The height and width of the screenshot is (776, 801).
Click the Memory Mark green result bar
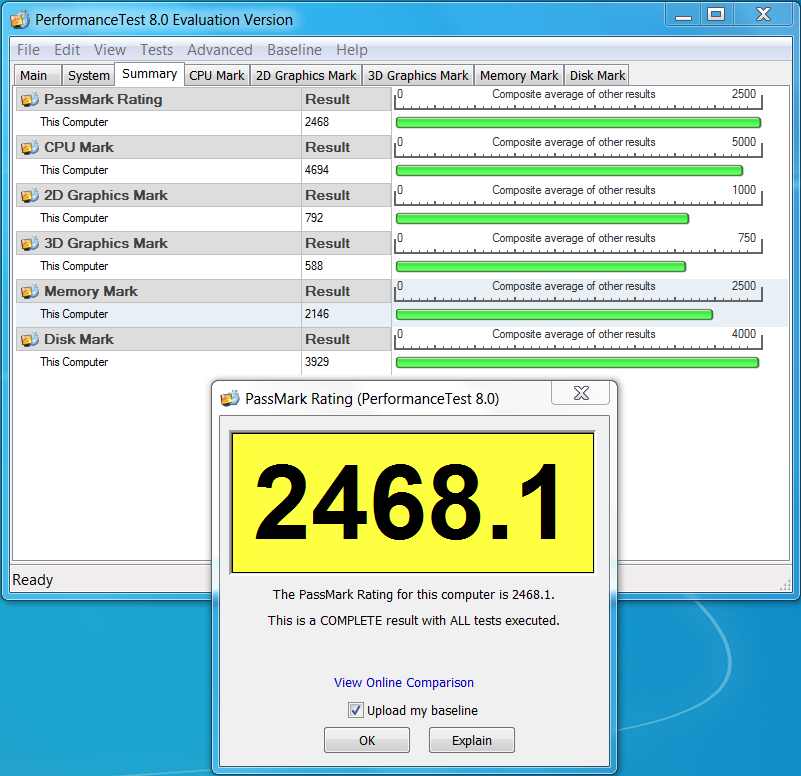point(554,315)
